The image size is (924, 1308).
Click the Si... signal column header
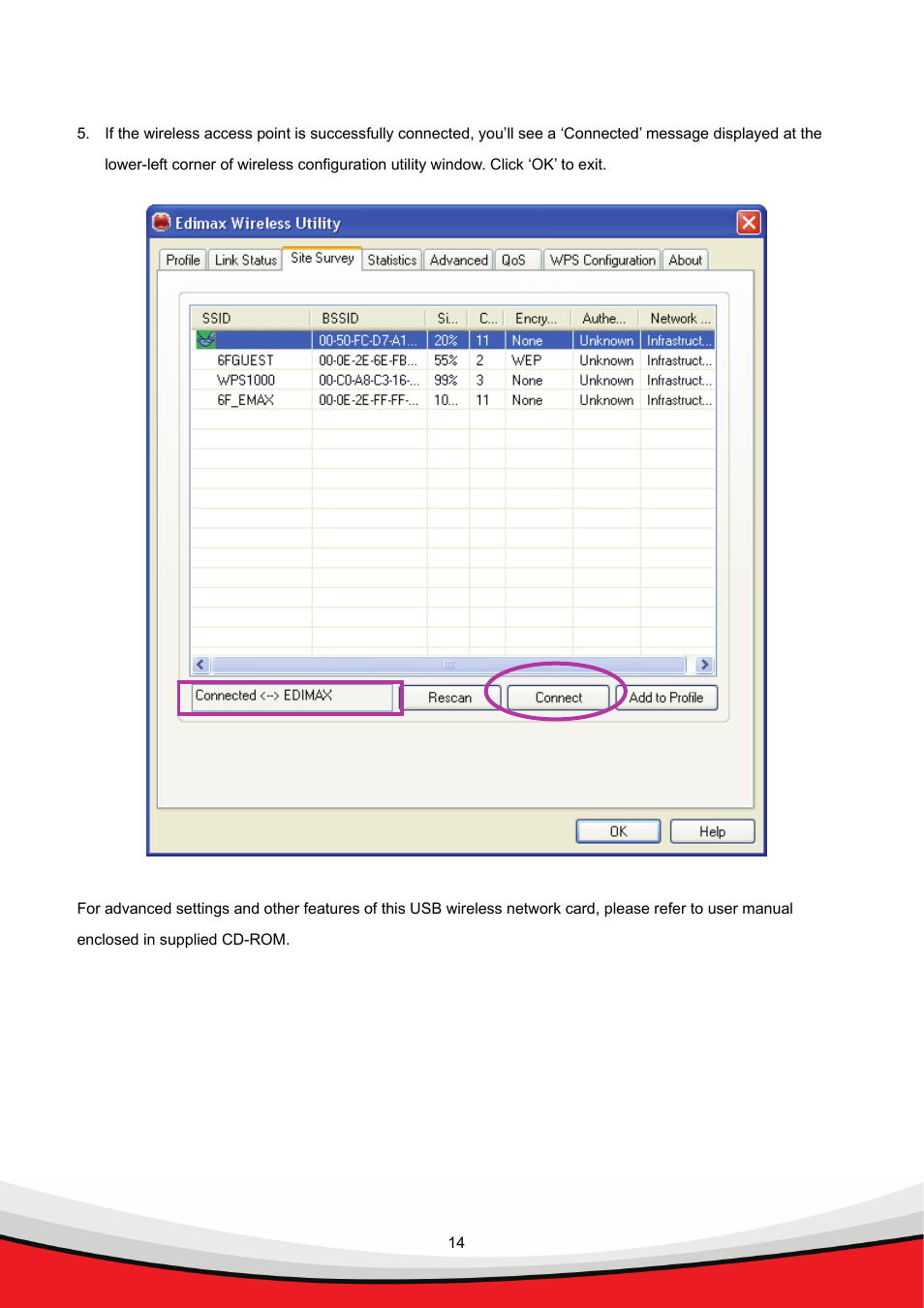447,318
